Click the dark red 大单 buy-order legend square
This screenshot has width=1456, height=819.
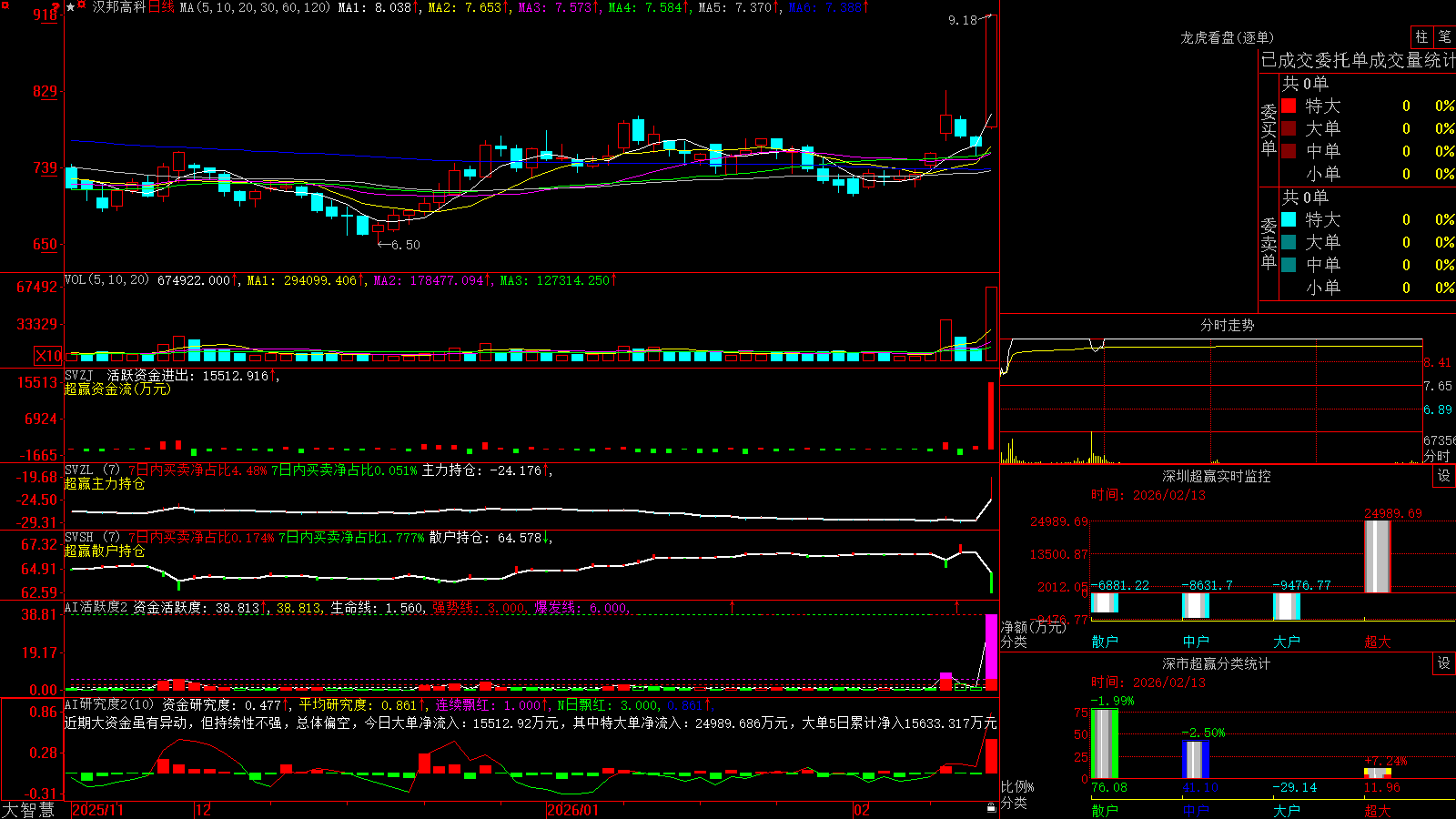point(1289,128)
